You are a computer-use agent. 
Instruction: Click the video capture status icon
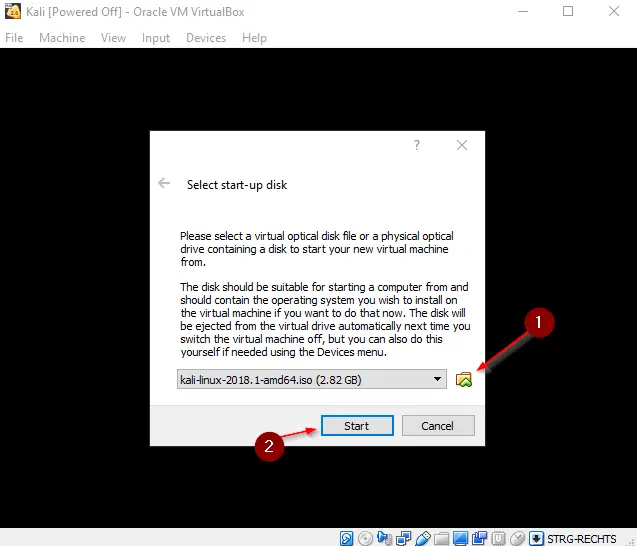tap(479, 538)
